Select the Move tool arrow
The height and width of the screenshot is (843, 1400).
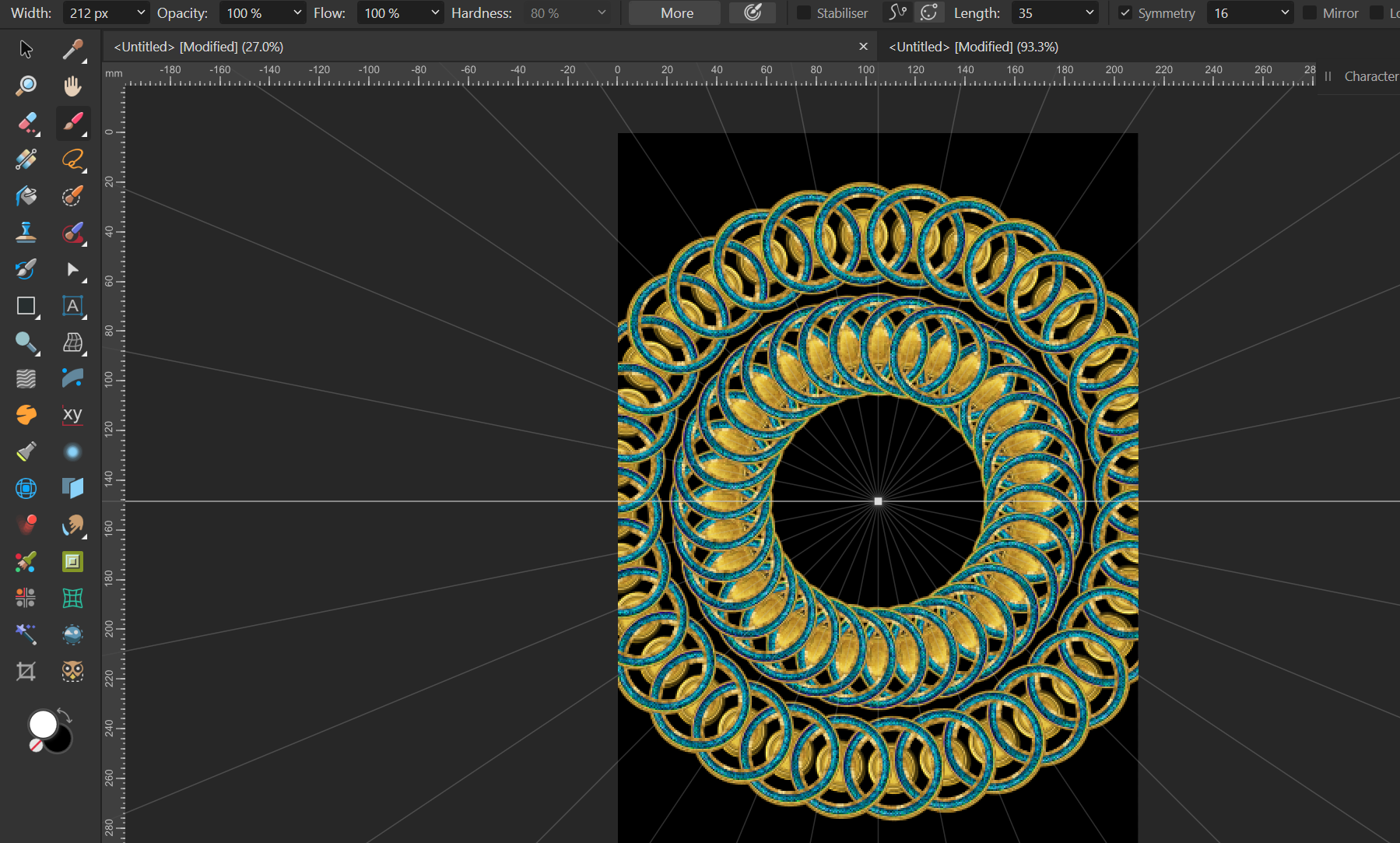pyautogui.click(x=26, y=49)
